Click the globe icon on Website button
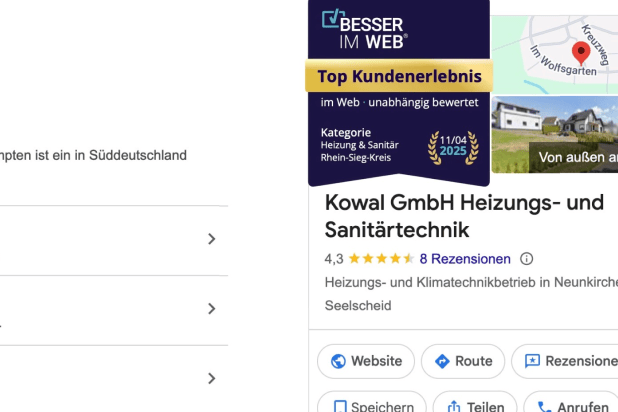 pyautogui.click(x=338, y=361)
